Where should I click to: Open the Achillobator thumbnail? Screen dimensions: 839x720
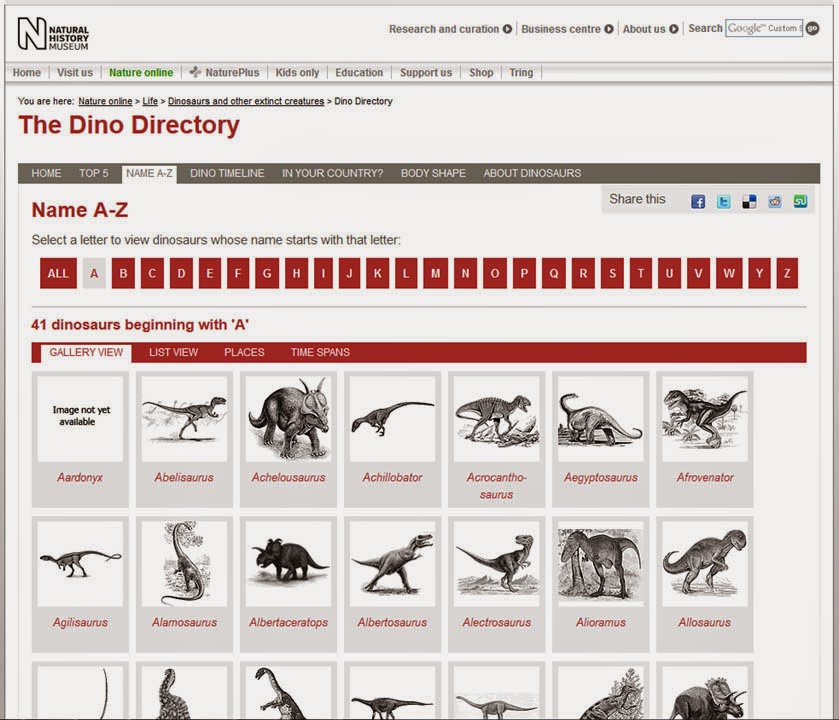tap(392, 418)
